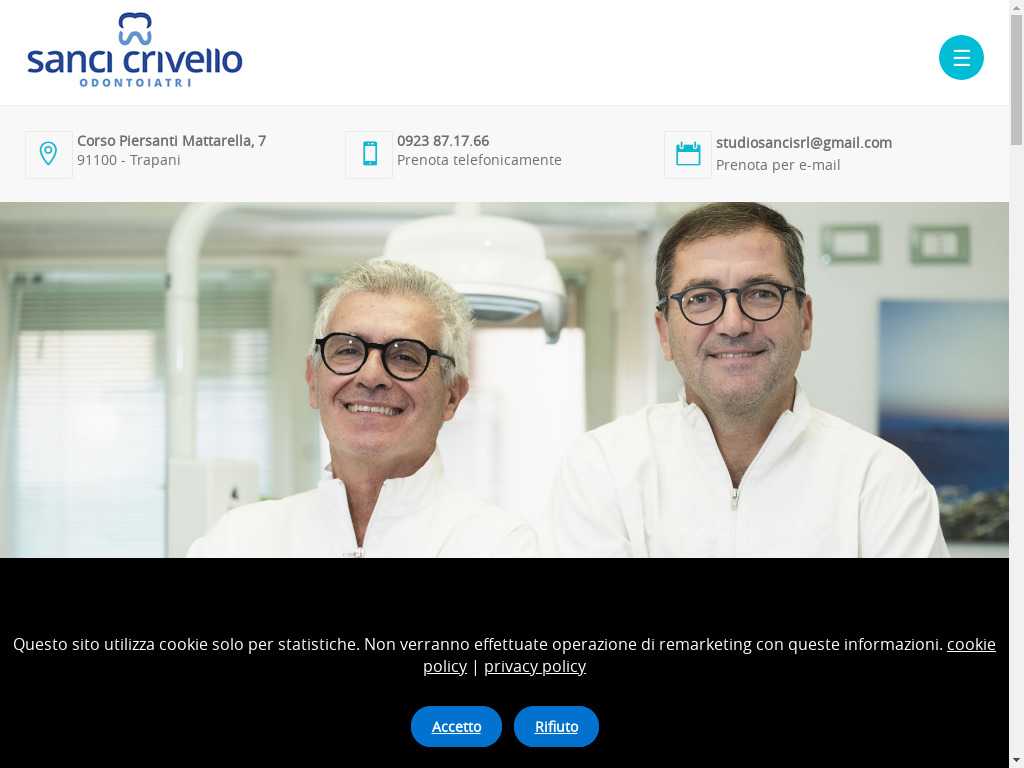Click the scrollbar up arrow

(1016, 6)
